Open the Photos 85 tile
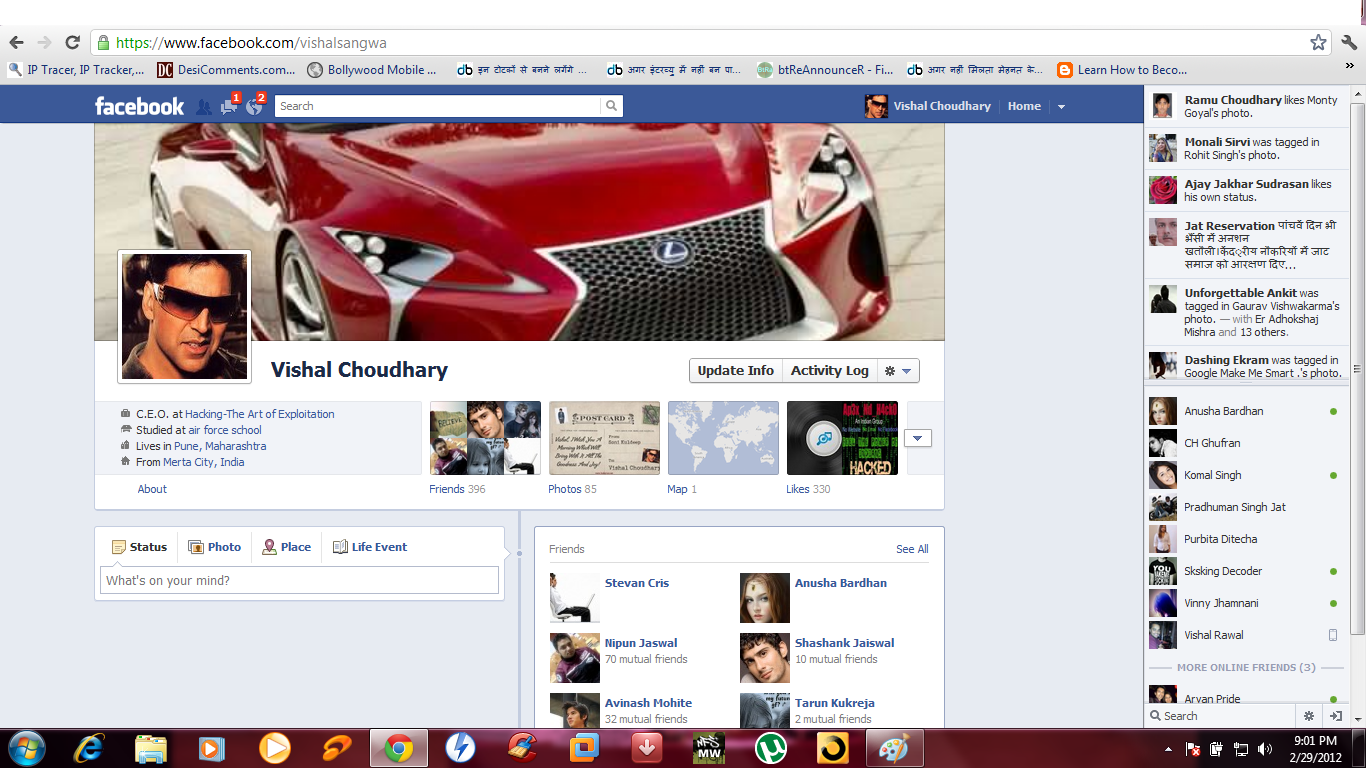Screen dimensions: 1366x768 605,437
